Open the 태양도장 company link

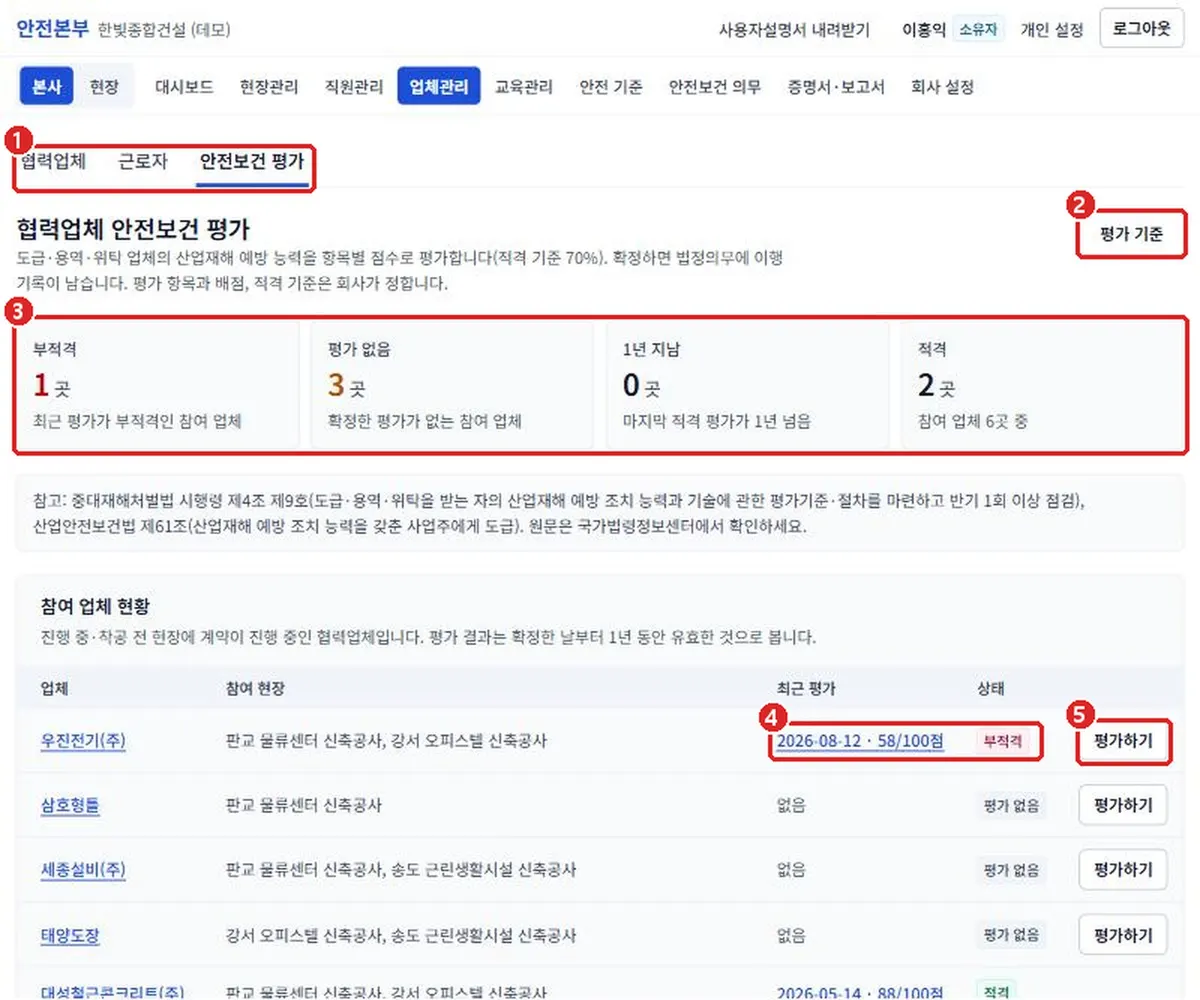click(70, 936)
